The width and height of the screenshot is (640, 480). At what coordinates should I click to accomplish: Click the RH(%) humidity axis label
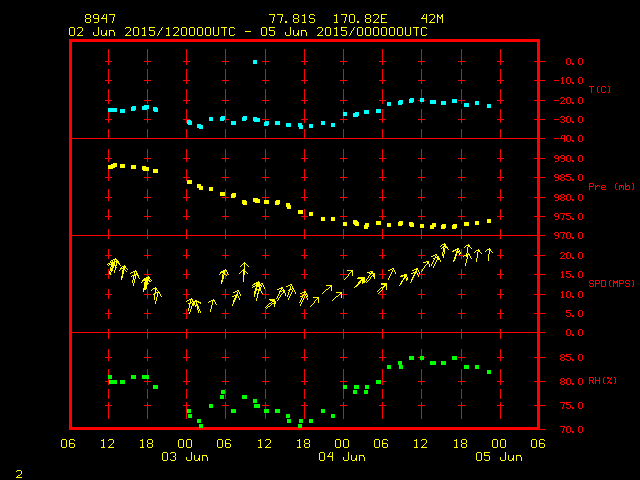point(602,381)
